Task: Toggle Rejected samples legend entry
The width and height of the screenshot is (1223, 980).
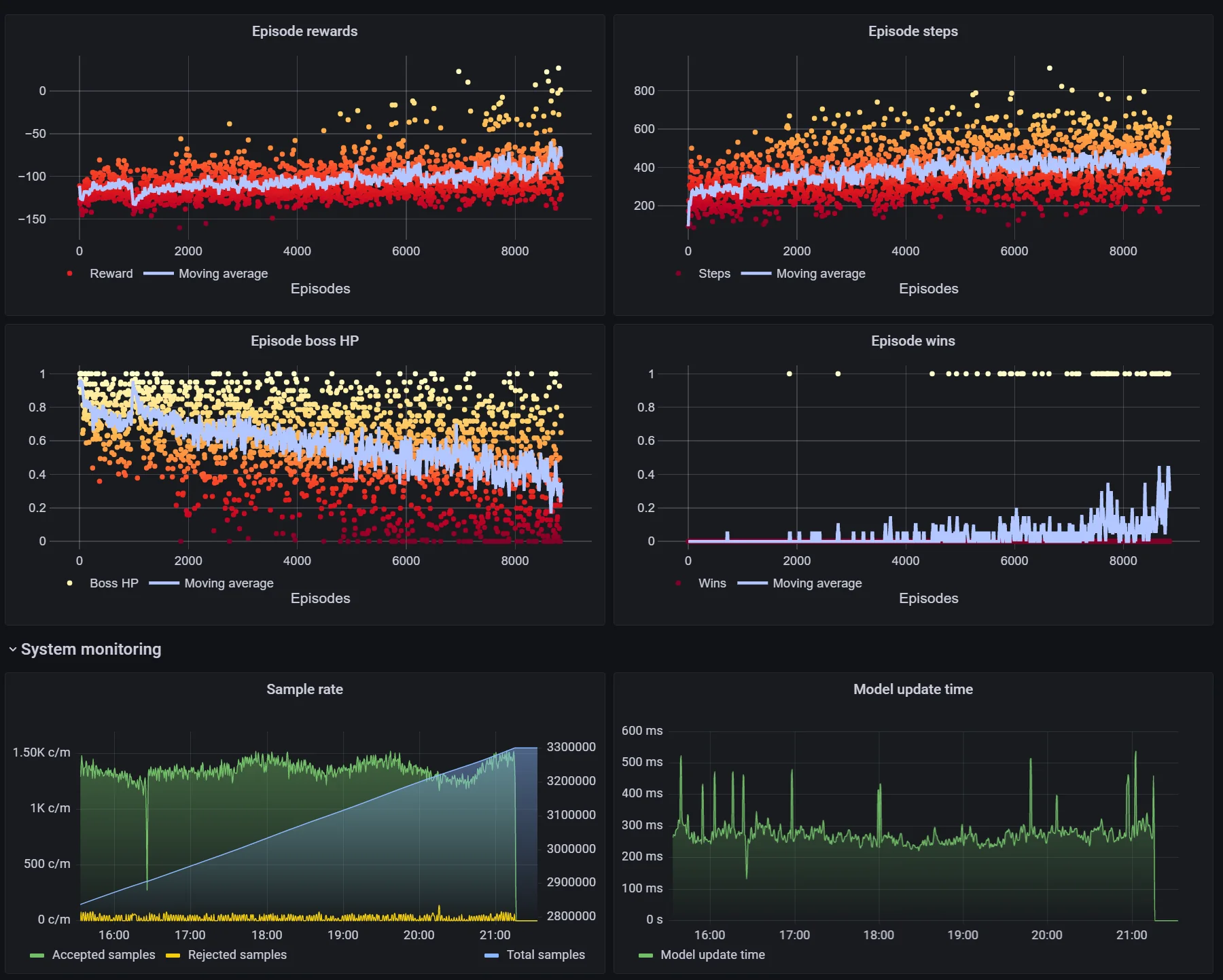Action: [237, 955]
